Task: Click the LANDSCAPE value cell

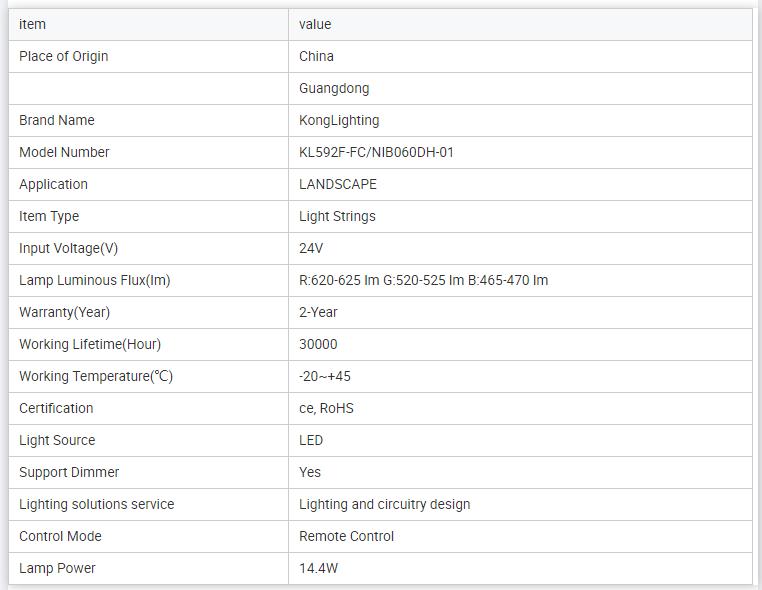Action: (x=338, y=184)
